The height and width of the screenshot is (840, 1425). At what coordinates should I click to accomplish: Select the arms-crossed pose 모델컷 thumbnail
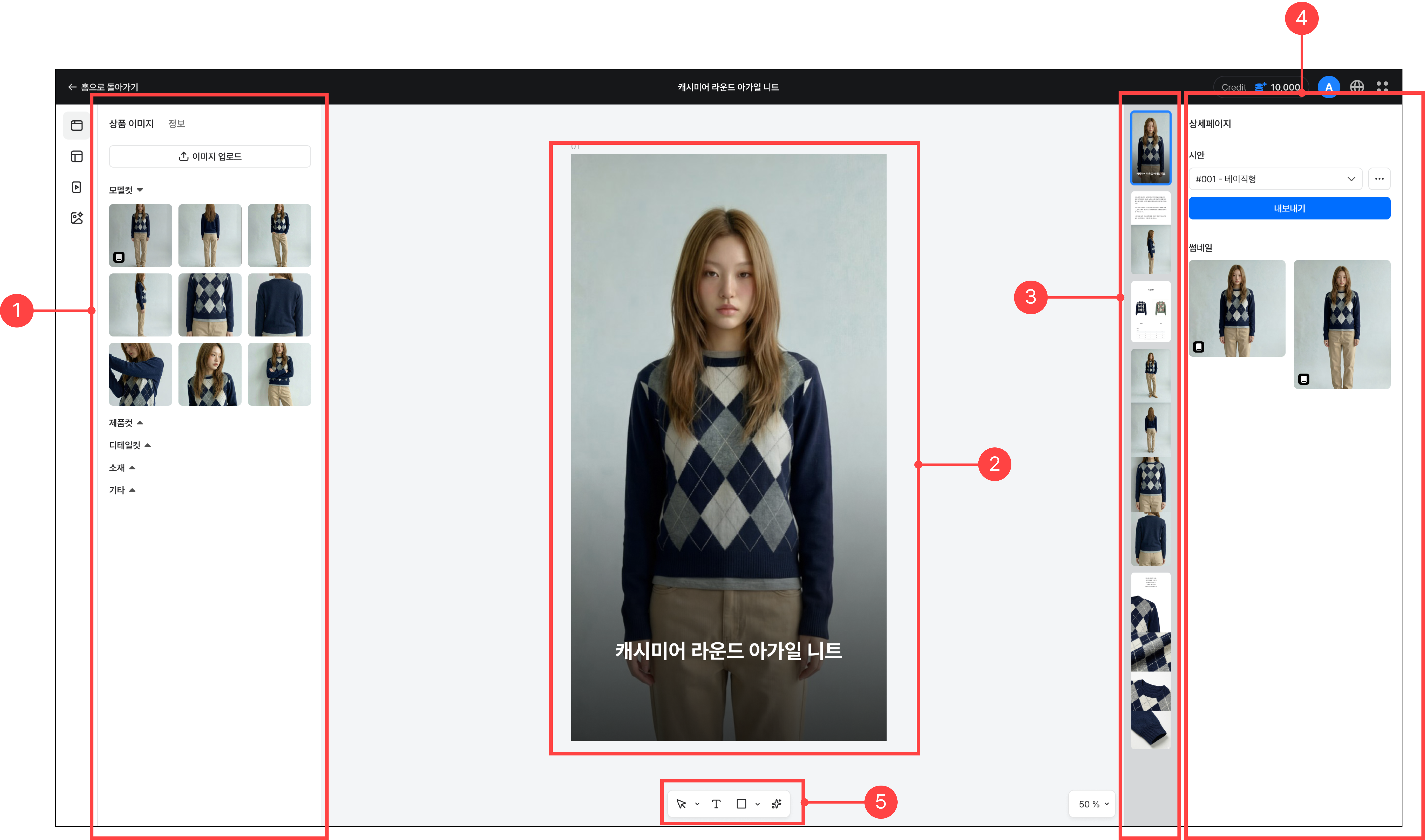(279, 374)
